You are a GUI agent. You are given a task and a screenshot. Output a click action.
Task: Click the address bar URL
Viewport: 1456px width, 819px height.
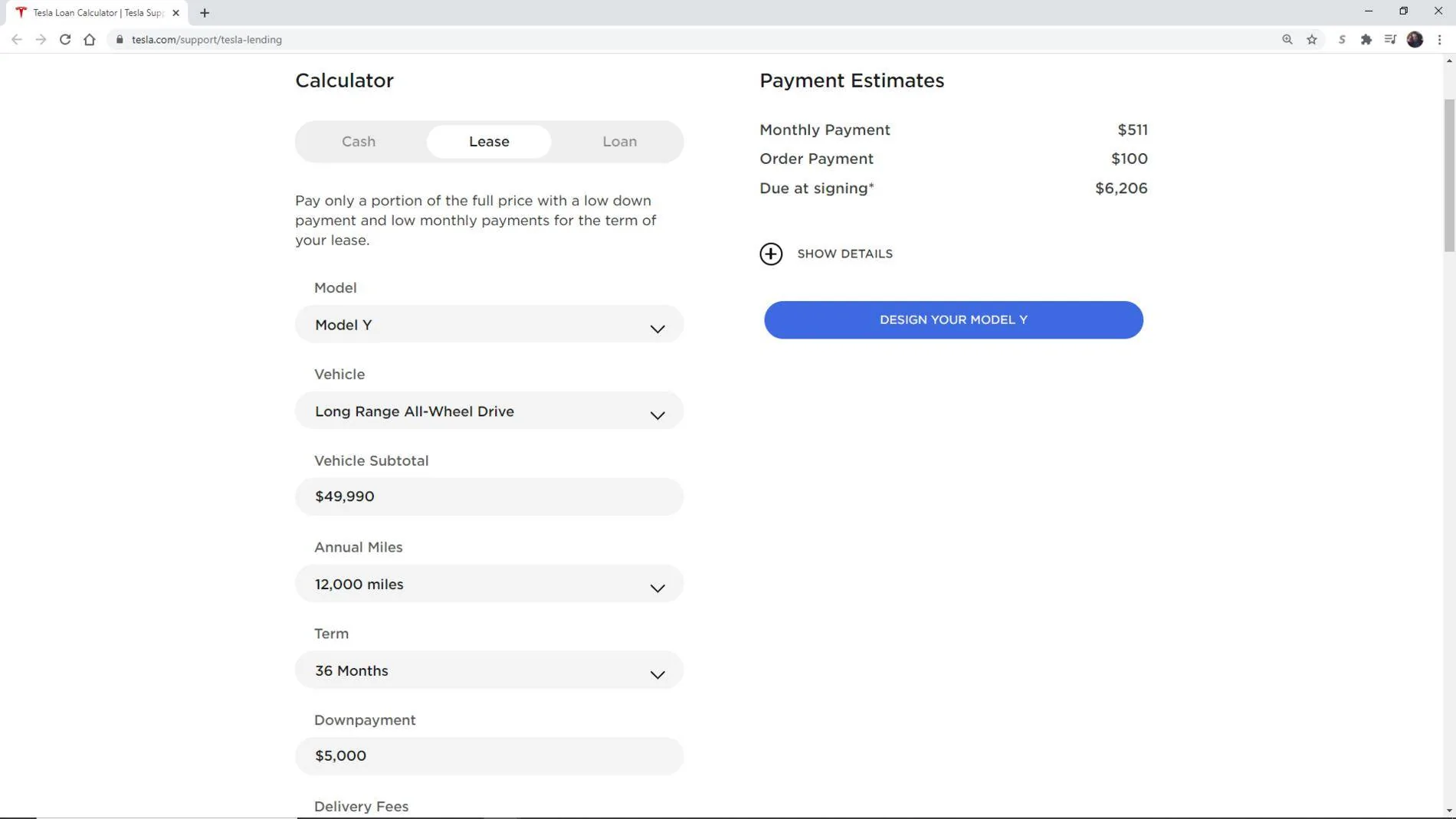207,40
